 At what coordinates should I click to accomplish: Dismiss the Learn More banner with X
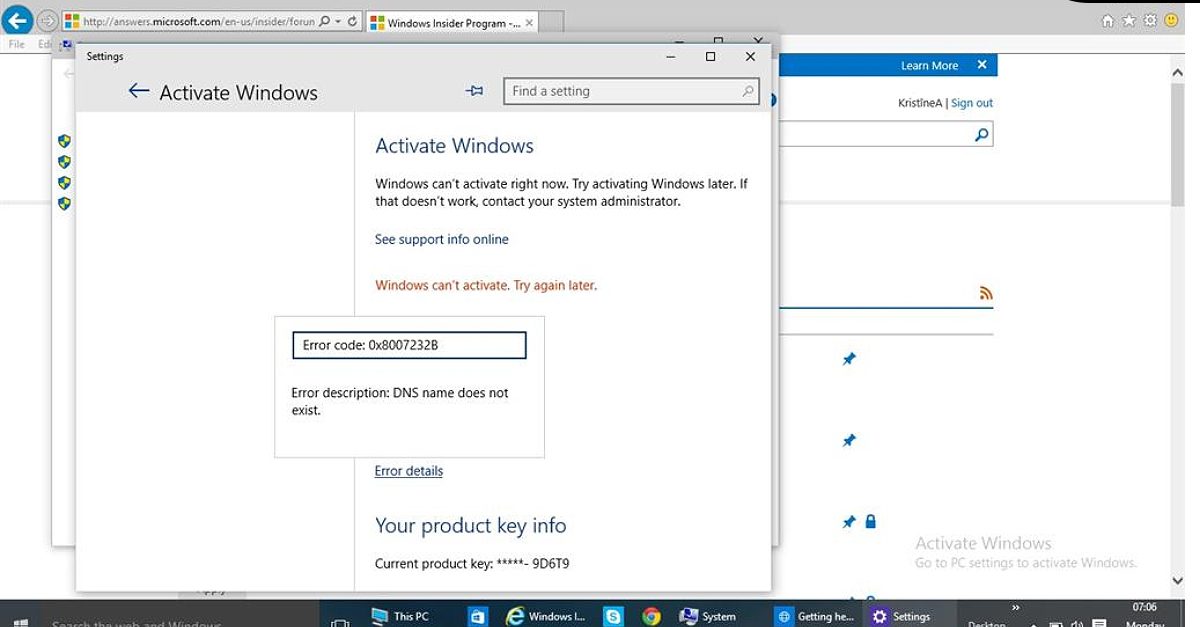pyautogui.click(x=982, y=65)
